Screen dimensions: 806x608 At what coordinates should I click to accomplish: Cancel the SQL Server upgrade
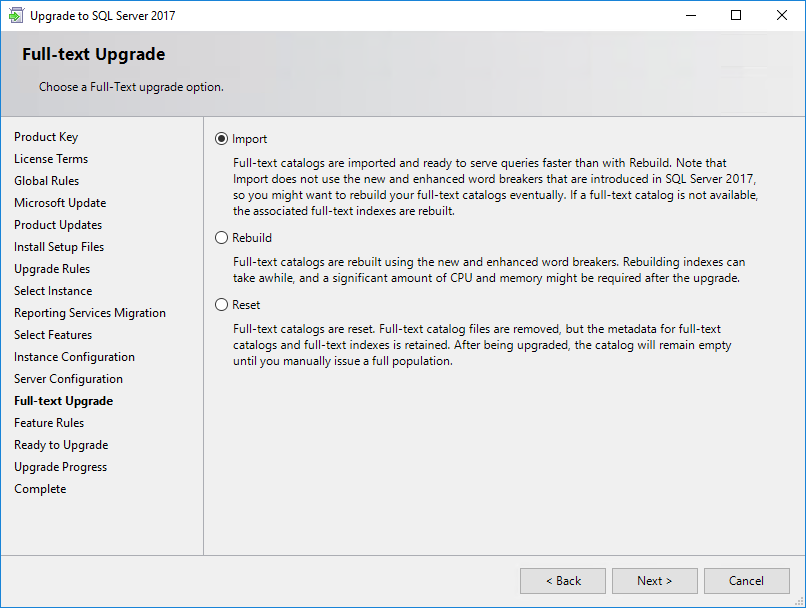tap(746, 581)
